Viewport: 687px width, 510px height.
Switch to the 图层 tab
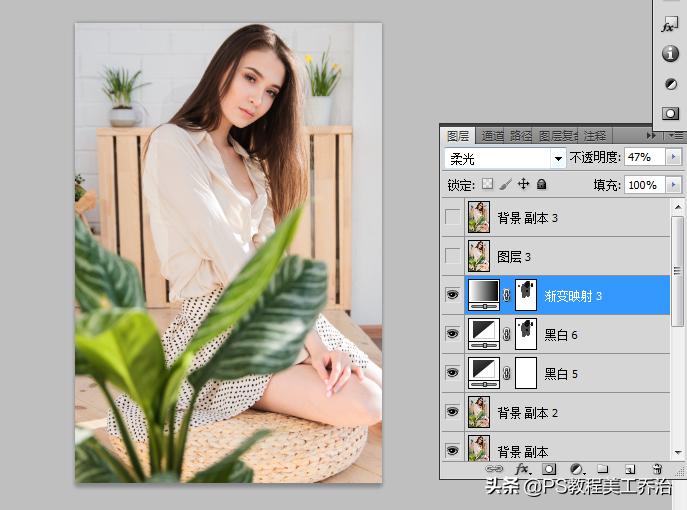(458, 136)
